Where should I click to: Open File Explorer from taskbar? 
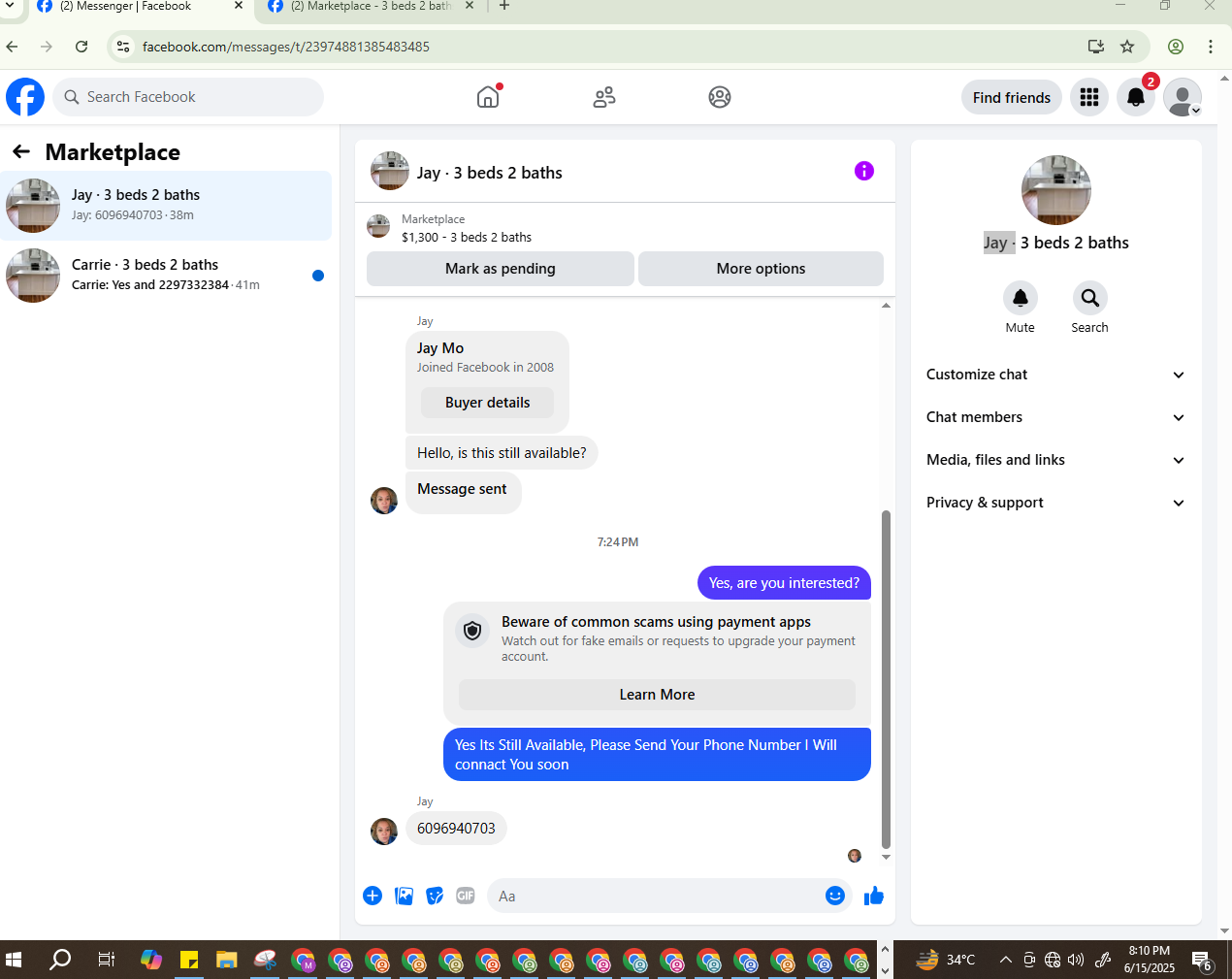227,960
